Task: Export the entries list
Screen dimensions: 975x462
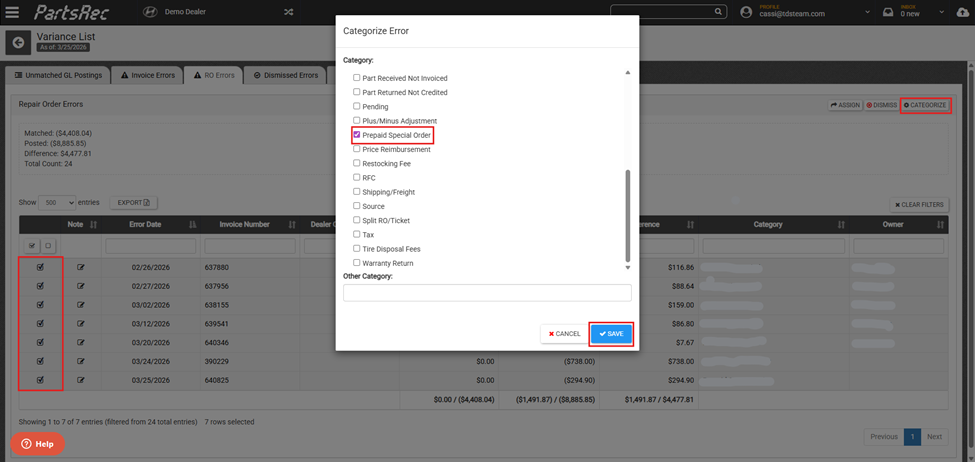Action: (x=134, y=203)
